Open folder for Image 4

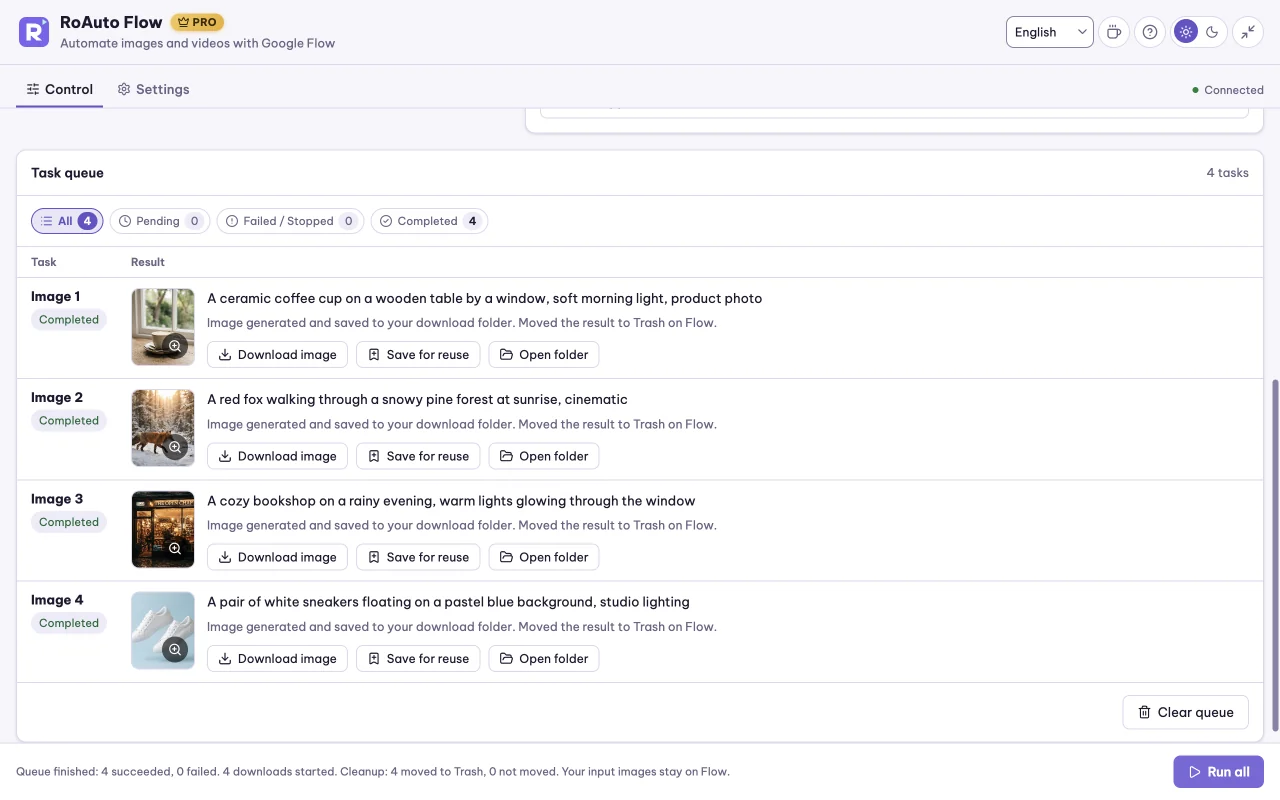544,659
